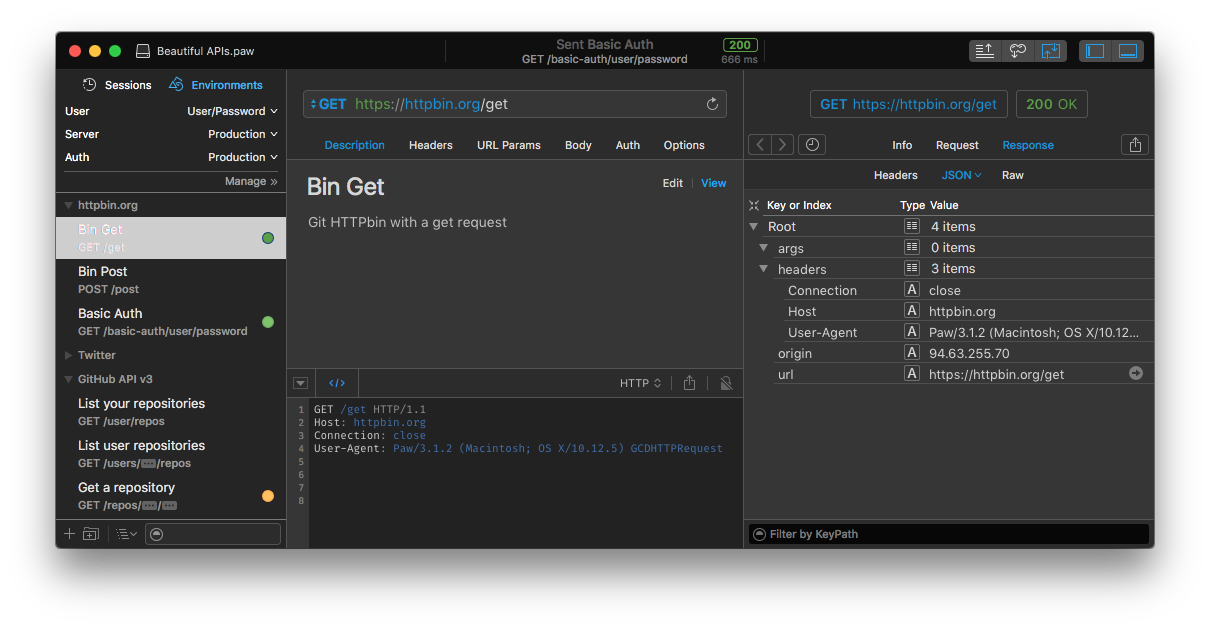Image resolution: width=1210 pixels, height=628 pixels.
Task: Open the Auth tab
Action: tap(628, 145)
